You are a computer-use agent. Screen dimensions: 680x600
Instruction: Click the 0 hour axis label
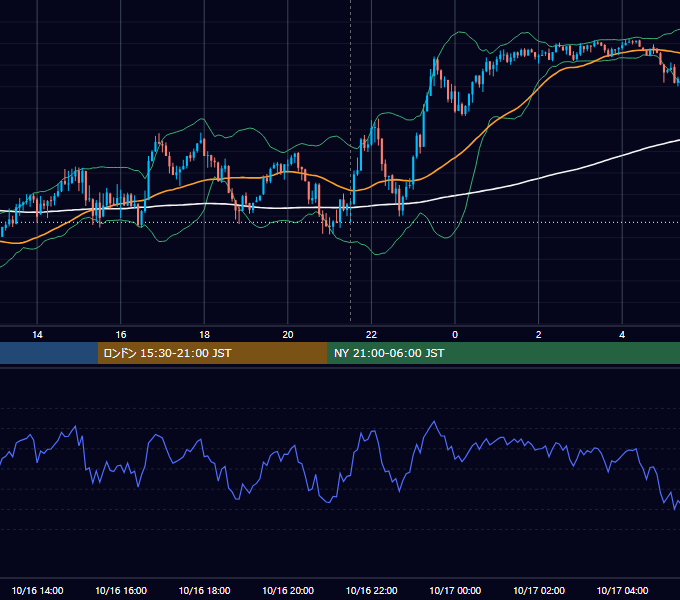455,335
